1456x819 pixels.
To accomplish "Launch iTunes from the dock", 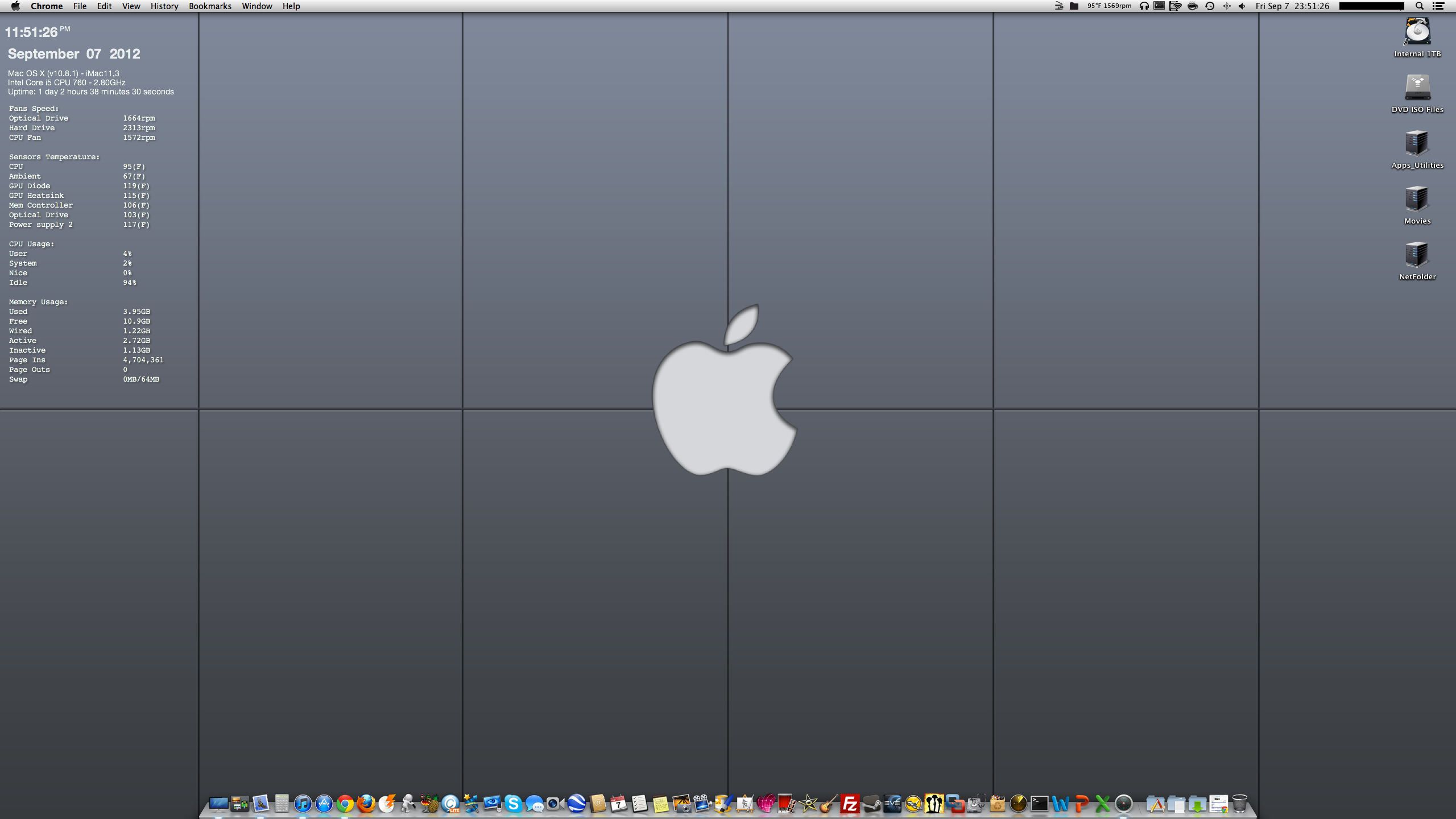I will pyautogui.click(x=303, y=804).
